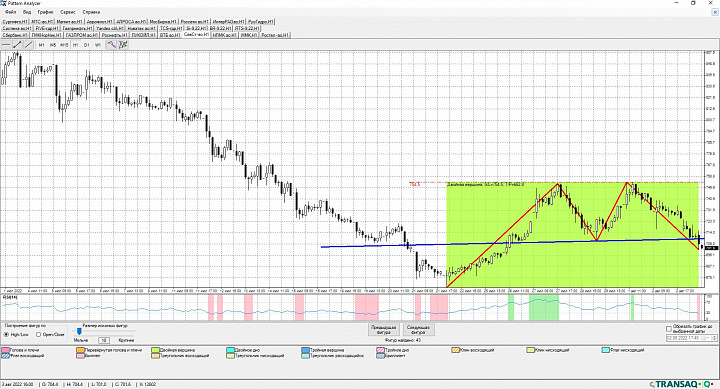Select the horizontal line drawing tool
This screenshot has height=389, width=720.
pyautogui.click(x=6, y=45)
